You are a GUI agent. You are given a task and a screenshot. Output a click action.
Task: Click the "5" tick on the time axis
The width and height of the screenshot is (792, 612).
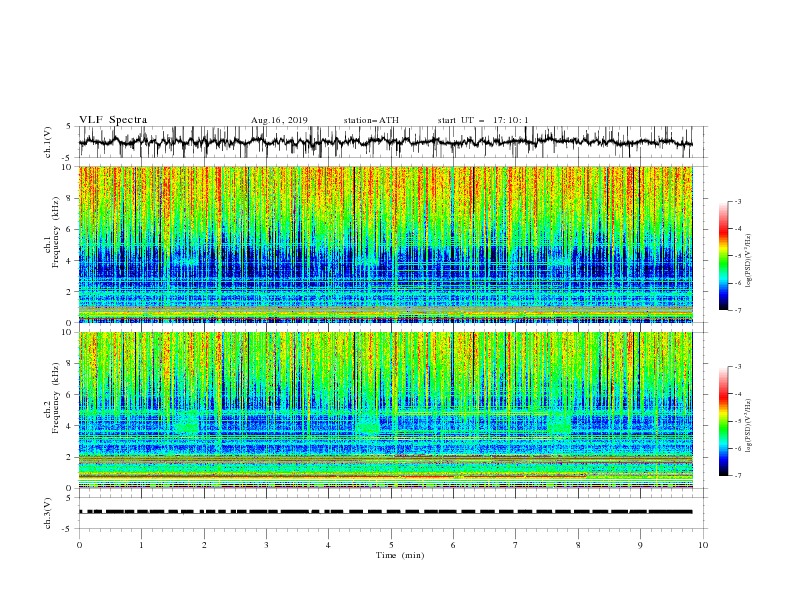(x=391, y=545)
